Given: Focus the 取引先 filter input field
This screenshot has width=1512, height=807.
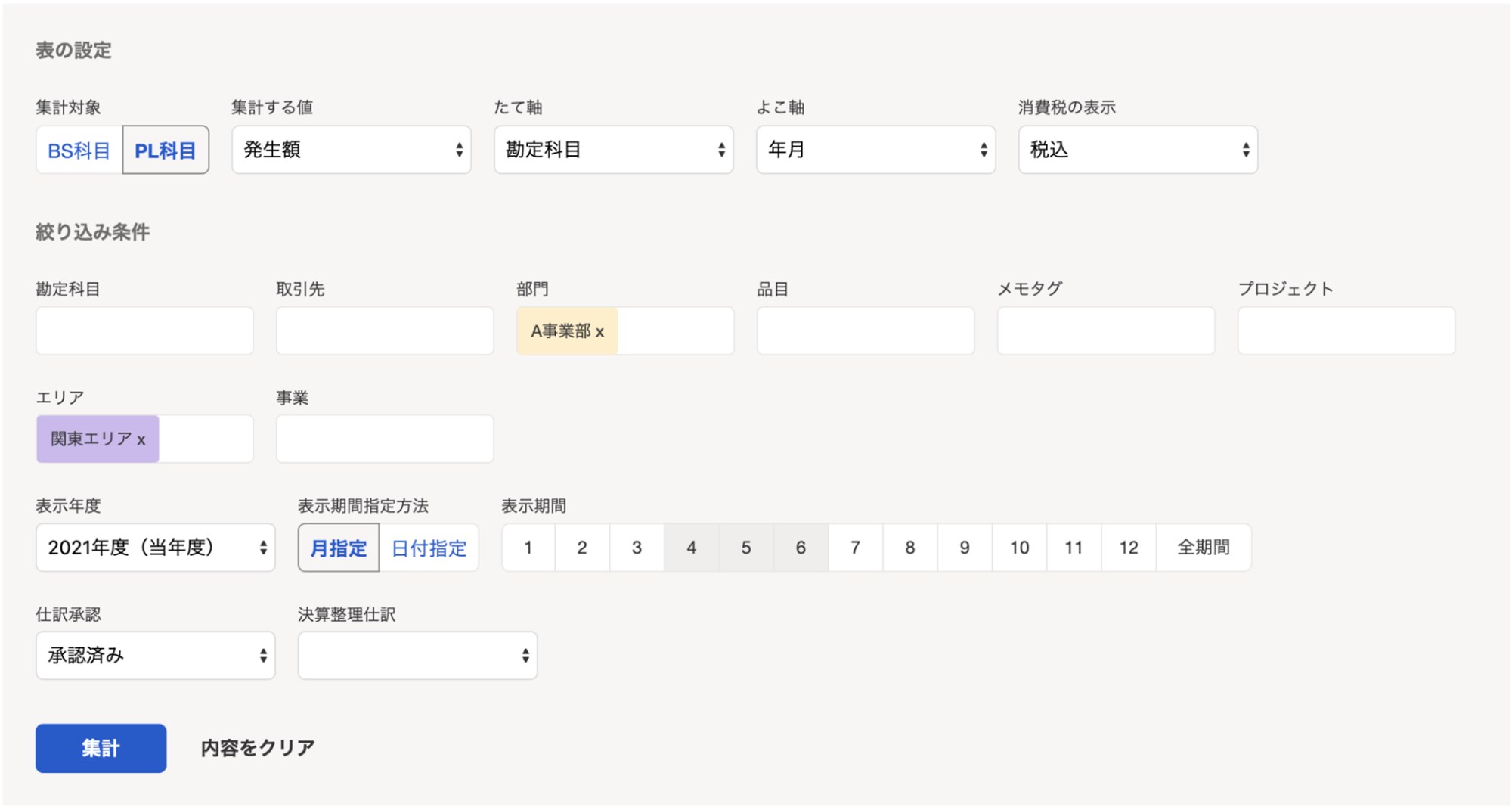Looking at the screenshot, I should (384, 331).
